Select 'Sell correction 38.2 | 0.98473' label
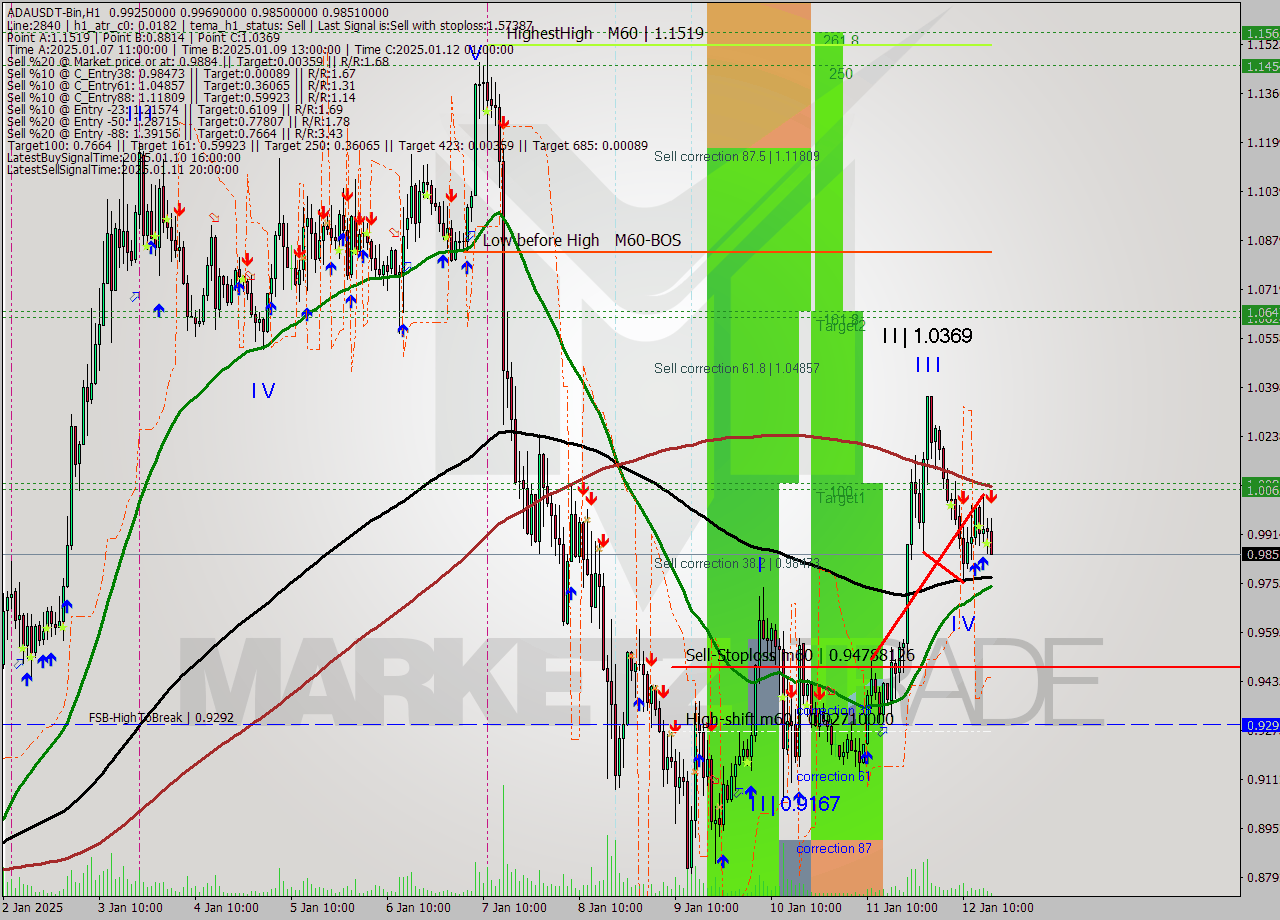Image resolution: width=1280 pixels, height=920 pixels. [737, 563]
